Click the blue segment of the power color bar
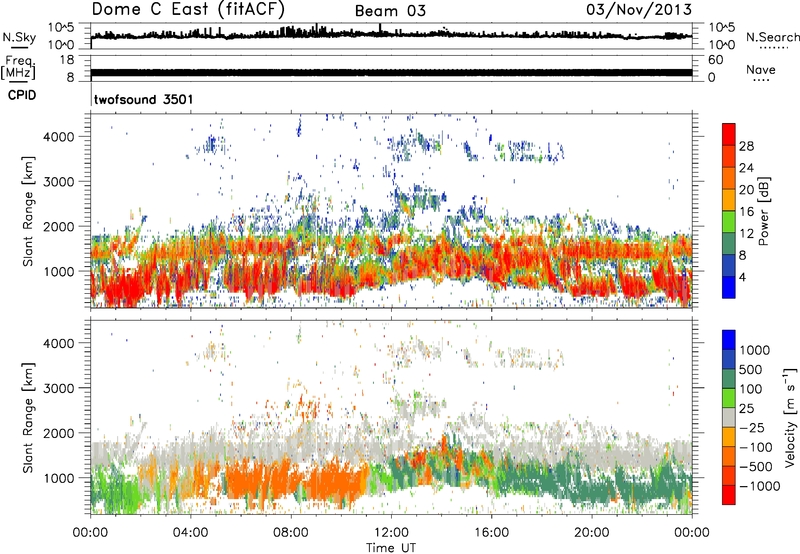This screenshot has height=554, width=800. 729,287
